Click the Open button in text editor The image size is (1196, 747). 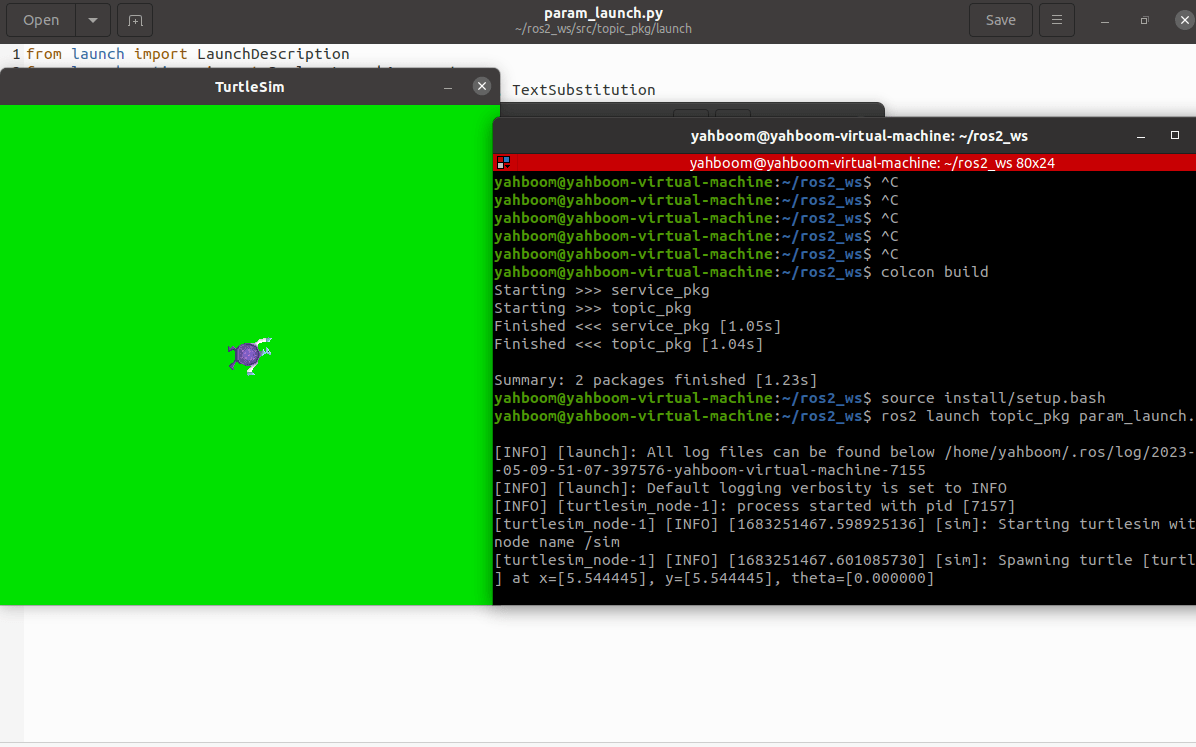tap(41, 21)
